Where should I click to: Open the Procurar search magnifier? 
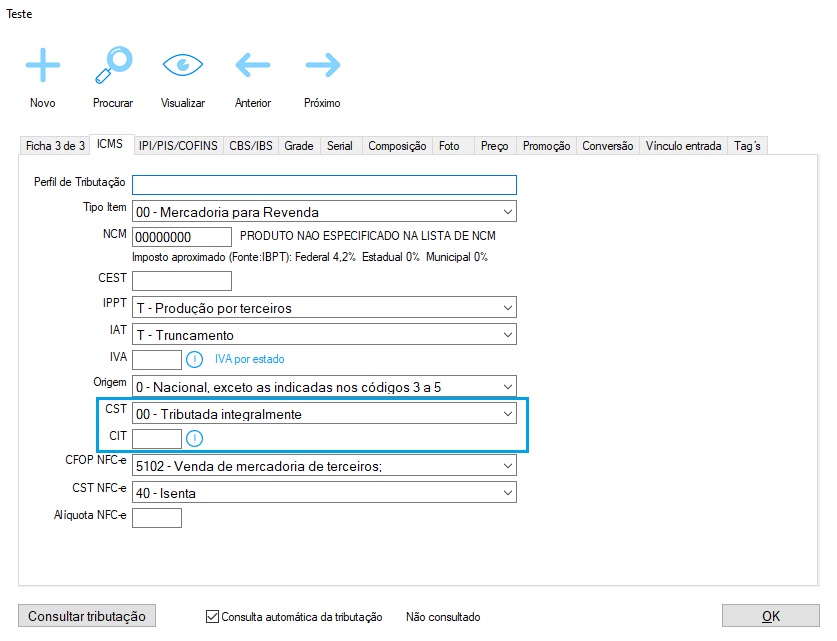(x=112, y=66)
